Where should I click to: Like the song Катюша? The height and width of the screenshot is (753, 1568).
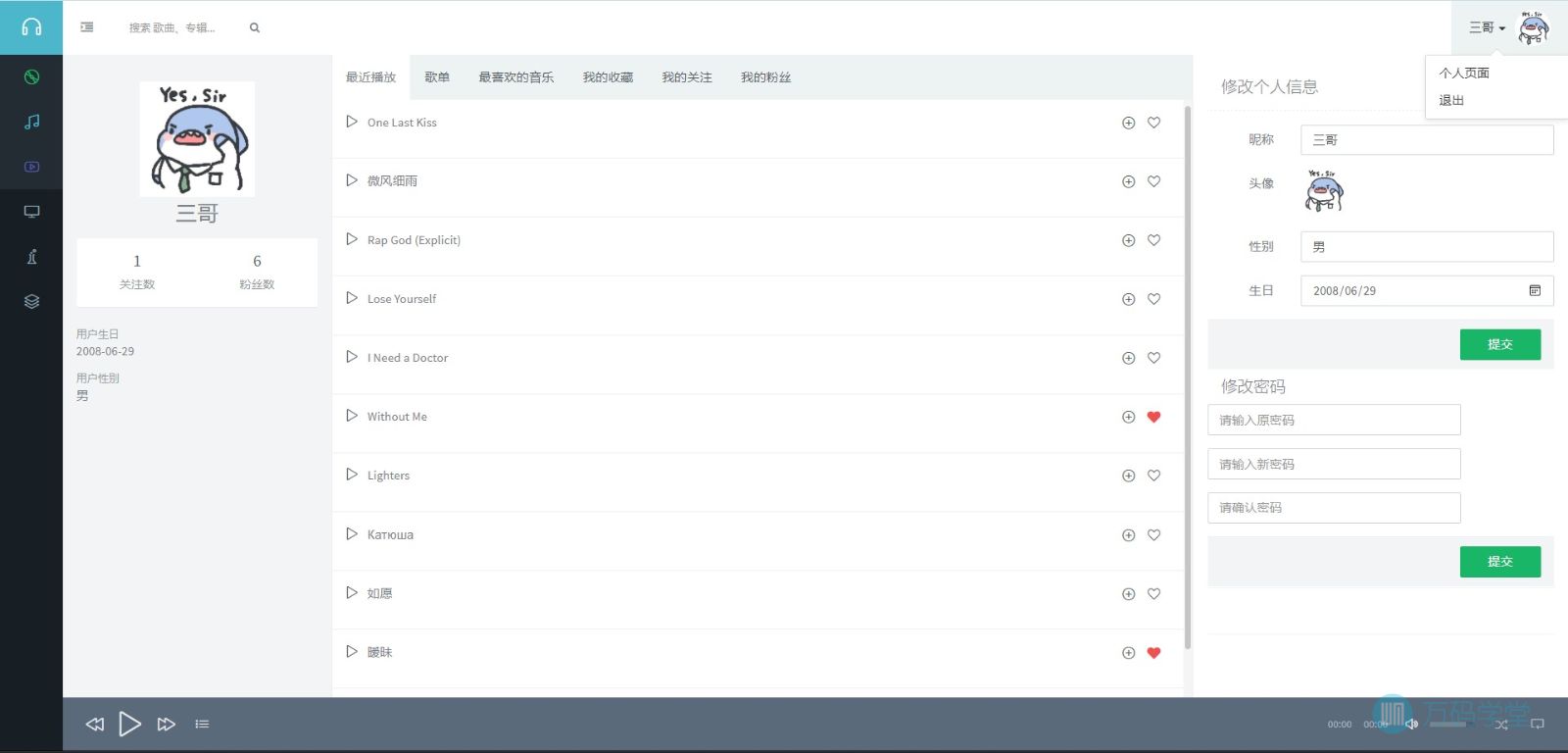[x=1153, y=535]
